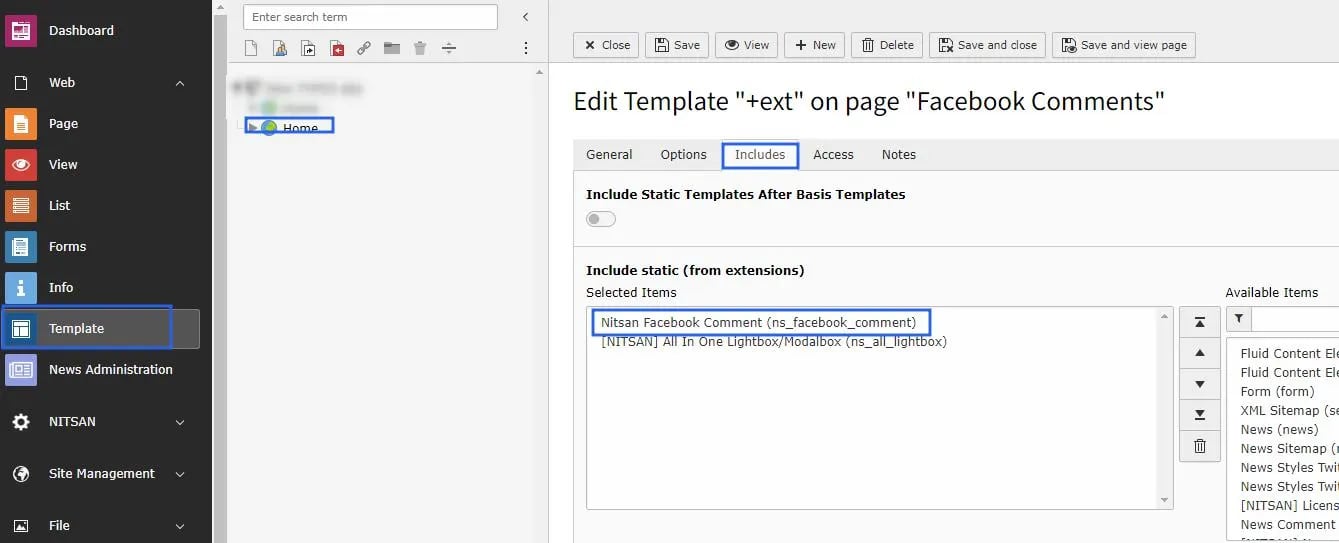Click the menu separator icon in tree toolbar
This screenshot has height=543, width=1339.
[x=449, y=48]
